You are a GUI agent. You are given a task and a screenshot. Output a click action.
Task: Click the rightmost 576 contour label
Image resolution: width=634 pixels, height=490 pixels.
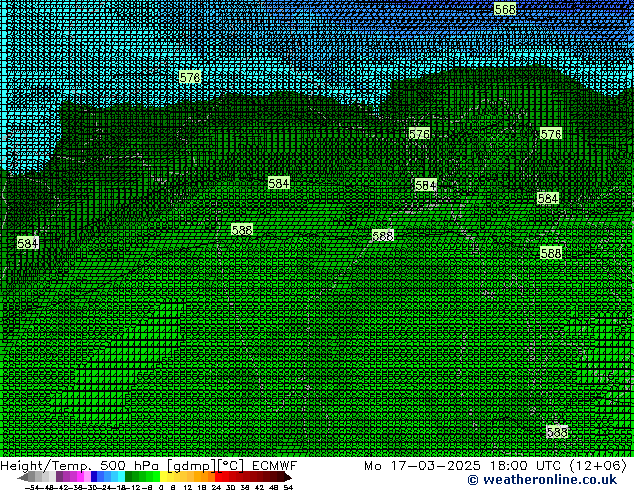pos(551,134)
